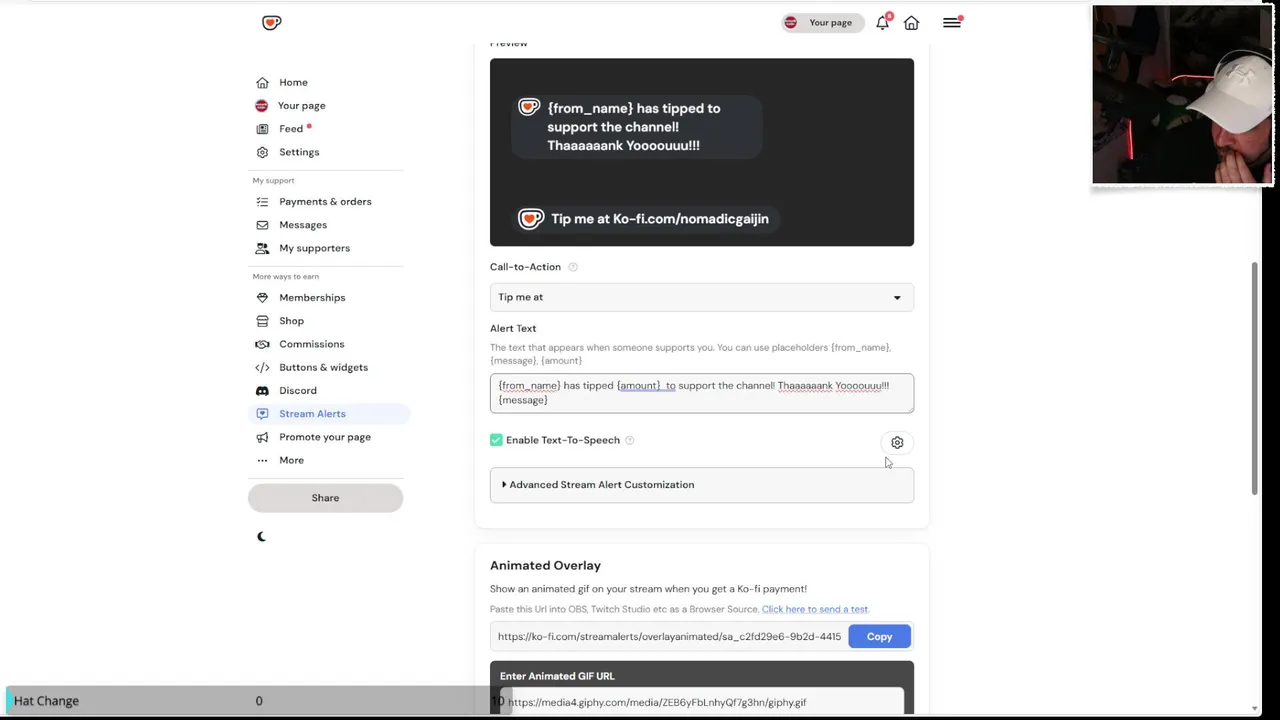1280x720 pixels.
Task: Click the Buttons & widgets code icon
Action: point(262,367)
